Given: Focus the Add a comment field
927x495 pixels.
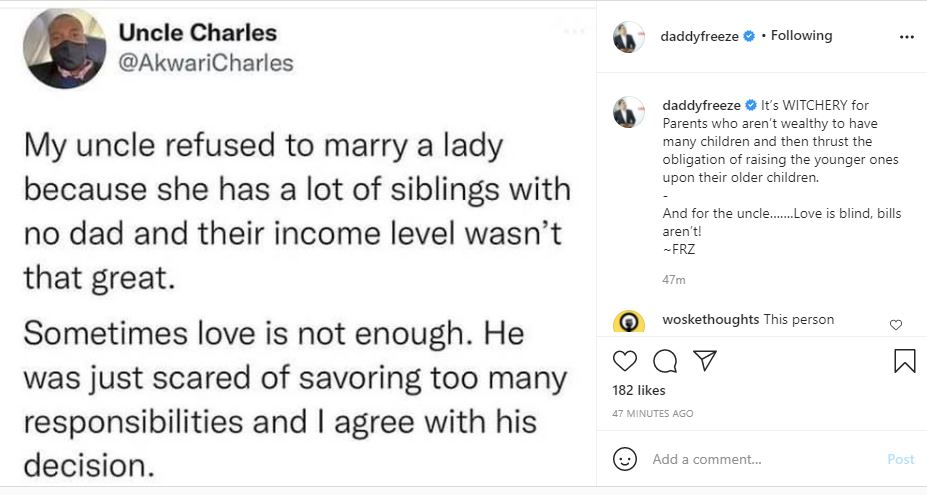Looking at the screenshot, I should pos(760,459).
